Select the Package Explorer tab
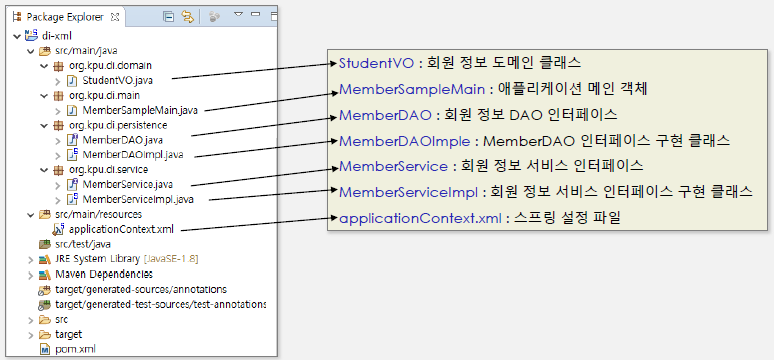 pos(65,17)
